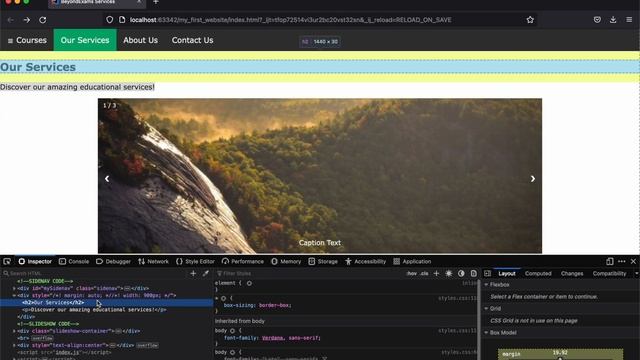640x360 pixels.
Task: Go to Contact Us nav link
Action: pos(192,40)
